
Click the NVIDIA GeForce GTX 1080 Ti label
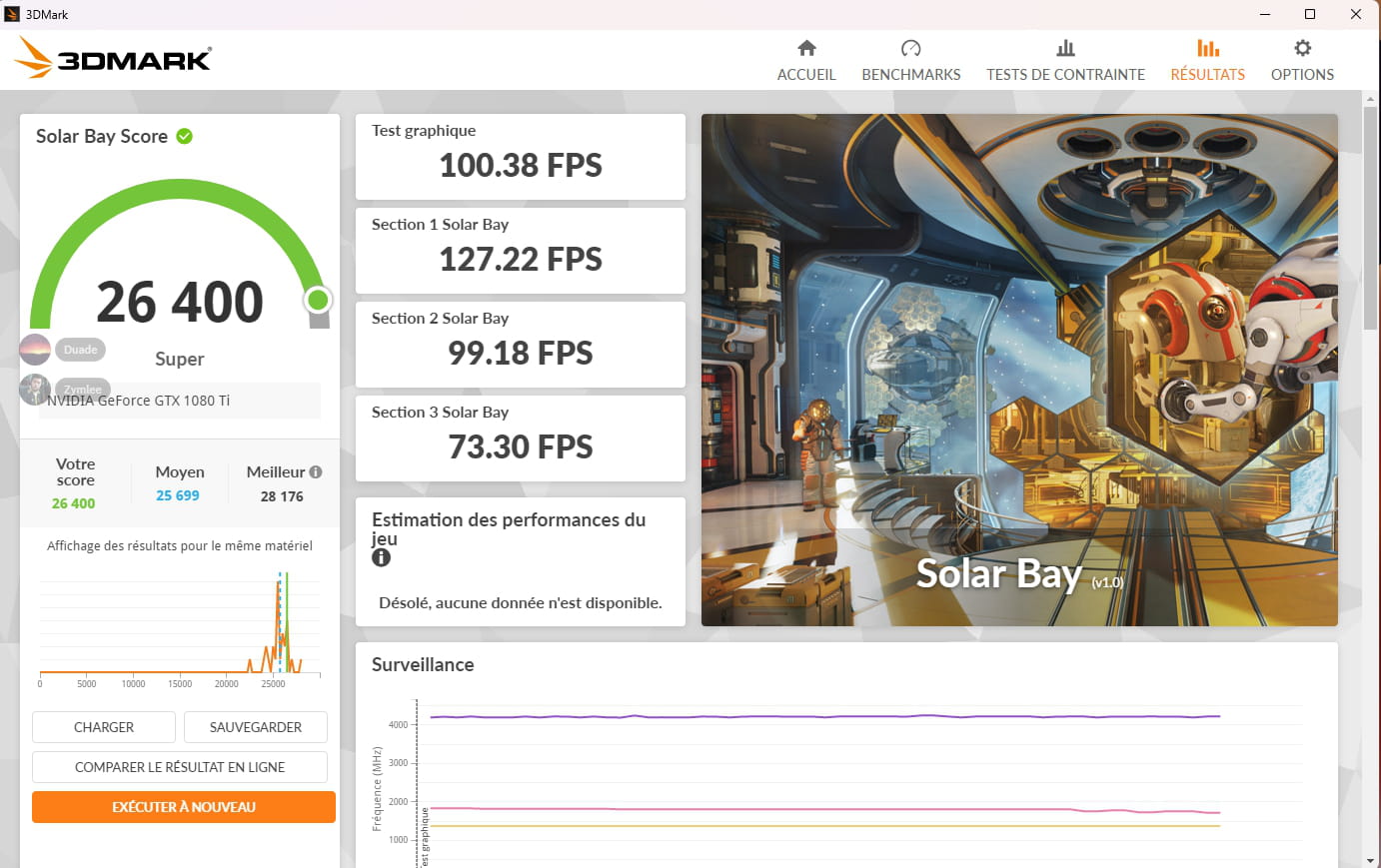pos(139,401)
